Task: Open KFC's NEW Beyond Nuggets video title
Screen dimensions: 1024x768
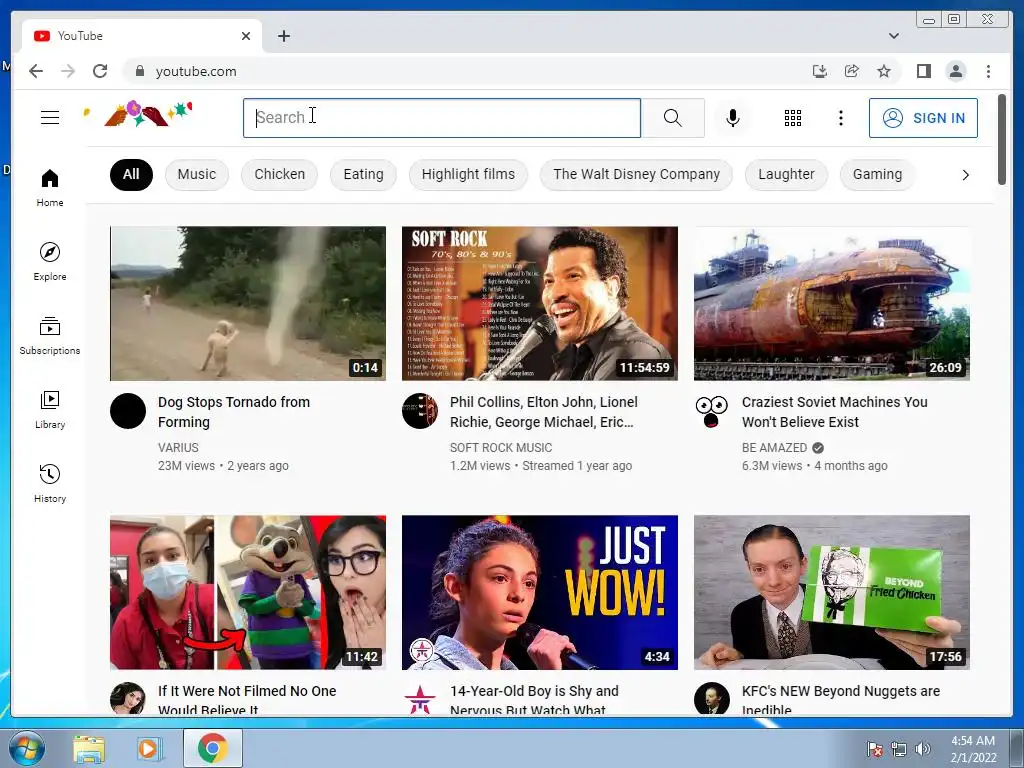Action: [841, 699]
